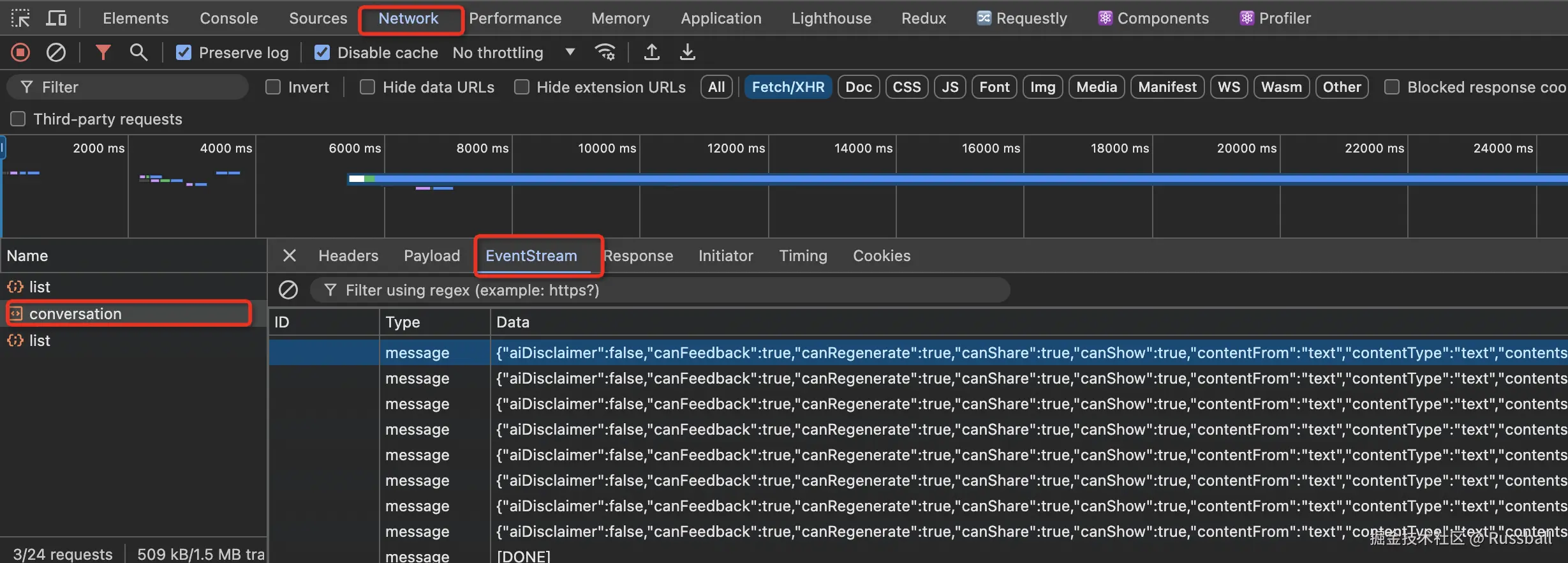1568x563 pixels.
Task: Click the Type column header
Action: [435, 322]
